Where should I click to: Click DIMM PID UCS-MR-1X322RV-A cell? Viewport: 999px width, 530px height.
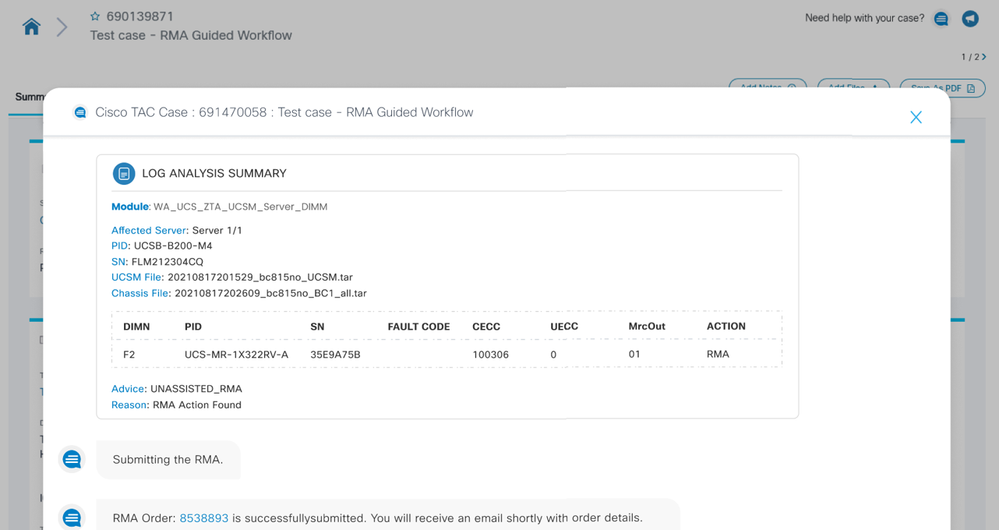coord(236,355)
